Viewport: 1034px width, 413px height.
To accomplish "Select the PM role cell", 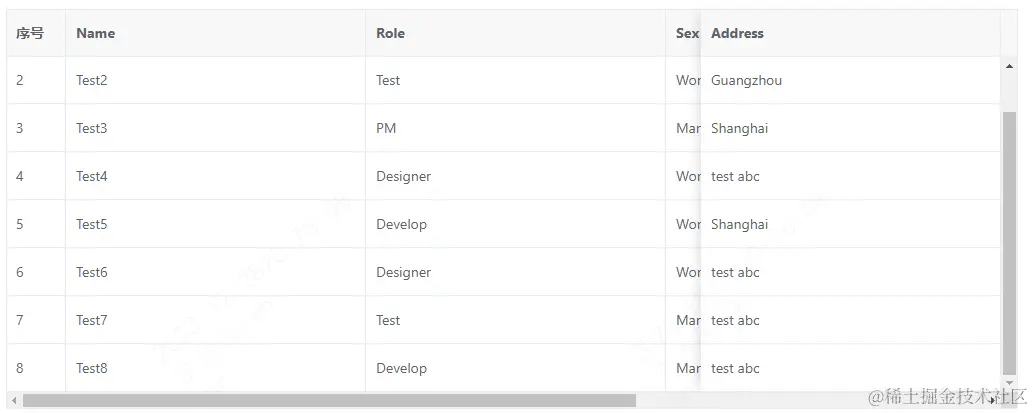I will click(x=386, y=128).
